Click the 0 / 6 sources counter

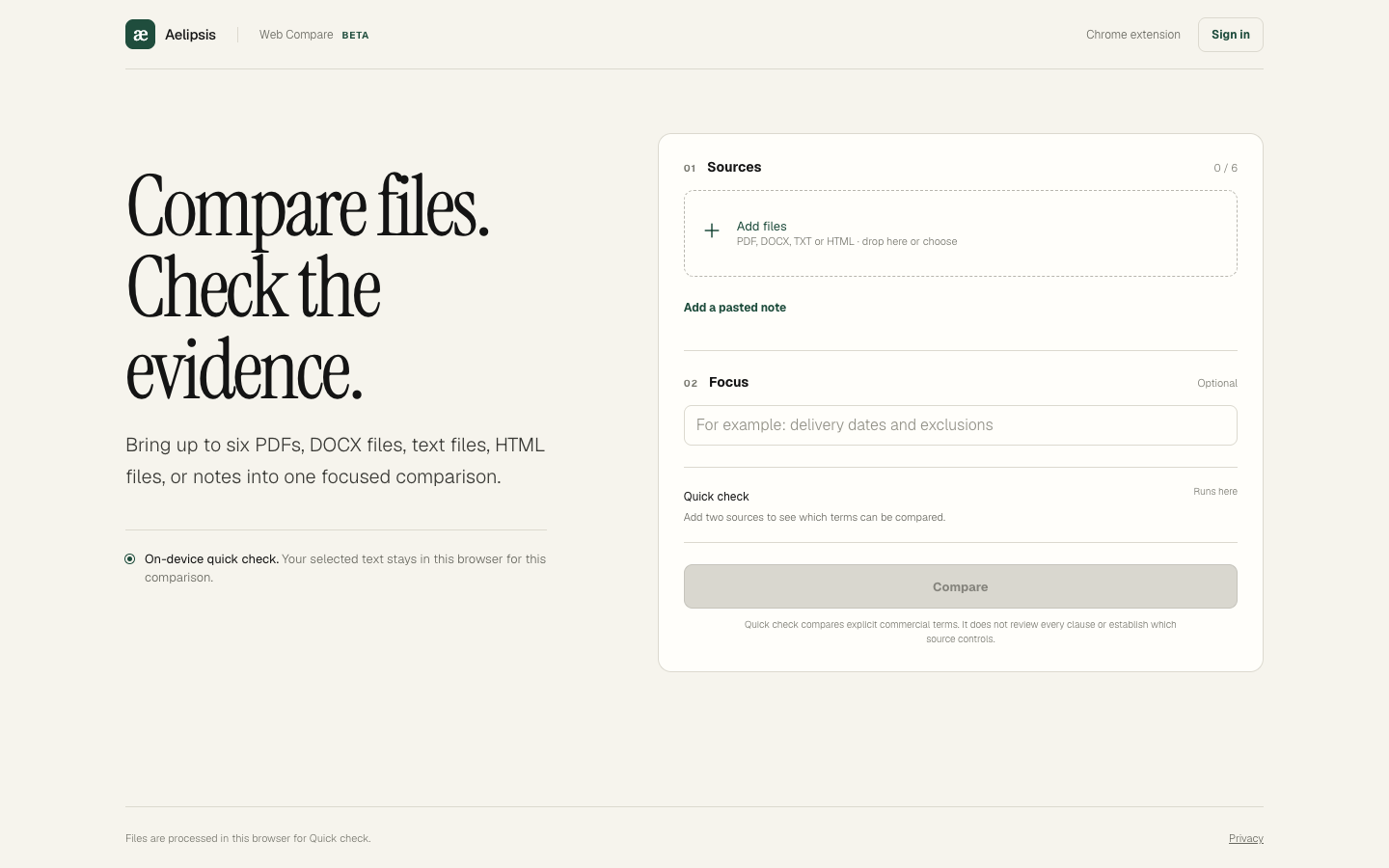click(1226, 168)
